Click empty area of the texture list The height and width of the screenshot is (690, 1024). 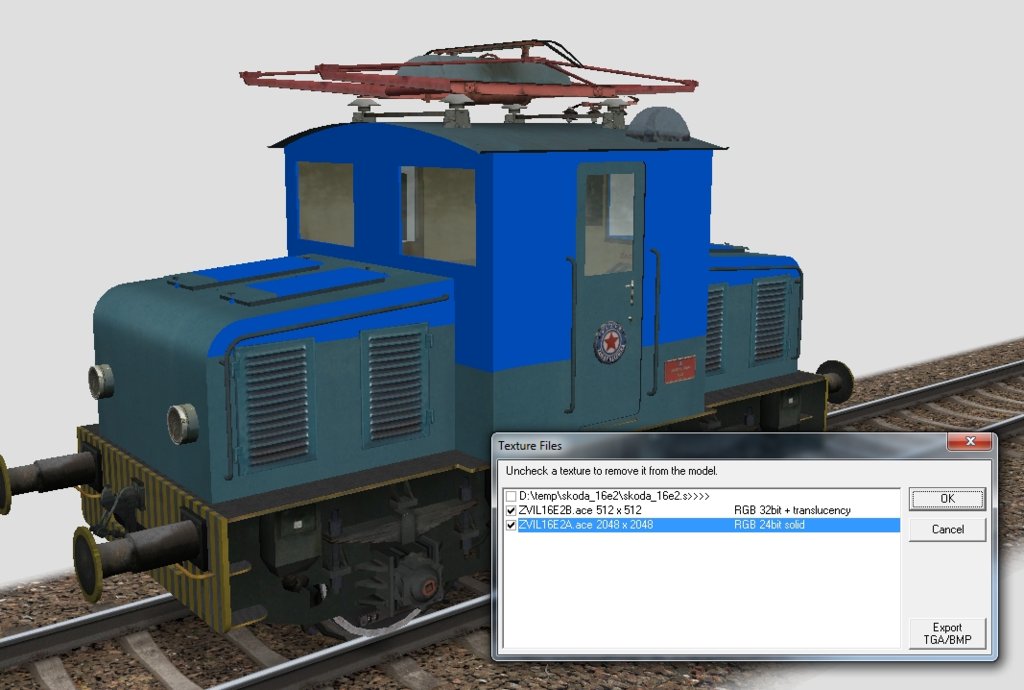(700, 590)
